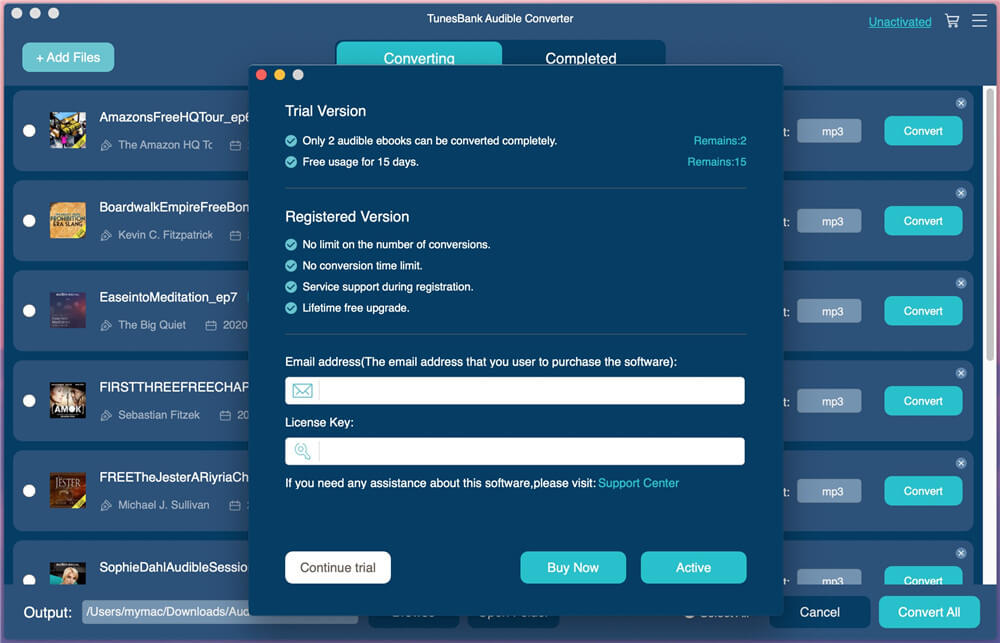Switch to the Converting tab
Viewport: 1000px width, 643px height.
point(419,55)
